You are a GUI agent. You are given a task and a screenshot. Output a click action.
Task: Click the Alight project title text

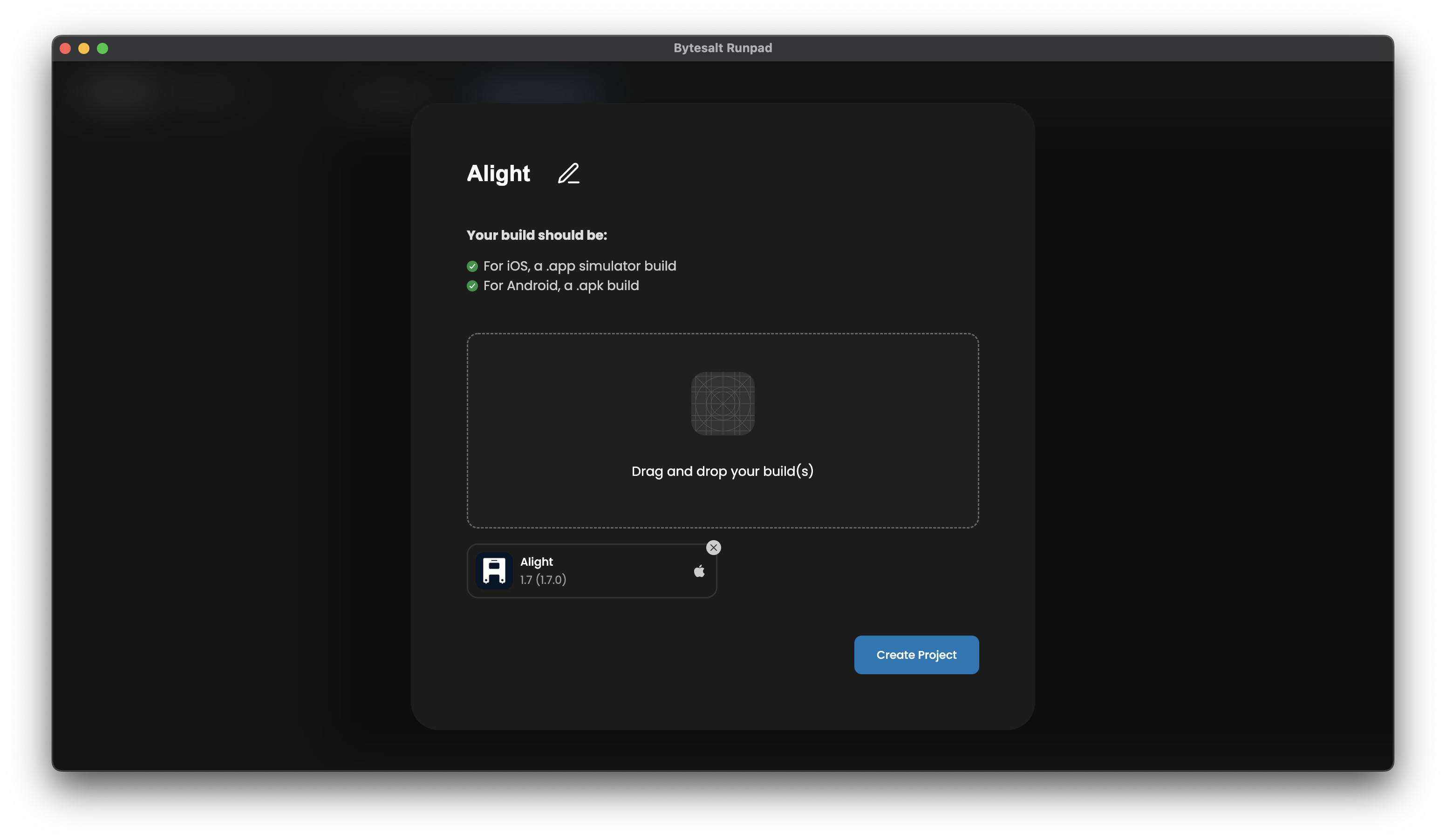point(498,173)
